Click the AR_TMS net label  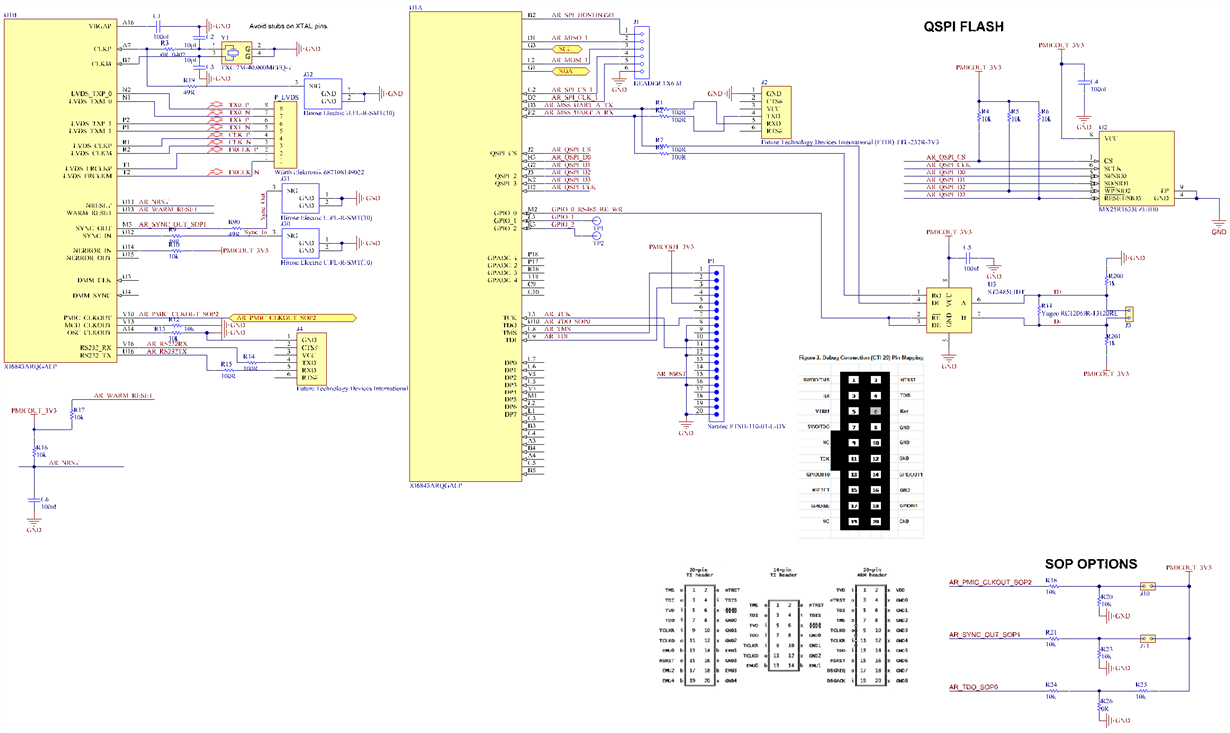click(559, 329)
